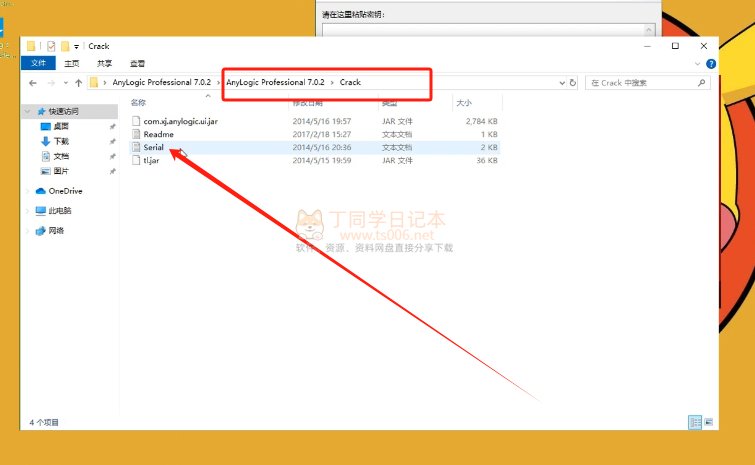Select the Readme text file
Screen dimensions: 755x465
click(x=158, y=134)
